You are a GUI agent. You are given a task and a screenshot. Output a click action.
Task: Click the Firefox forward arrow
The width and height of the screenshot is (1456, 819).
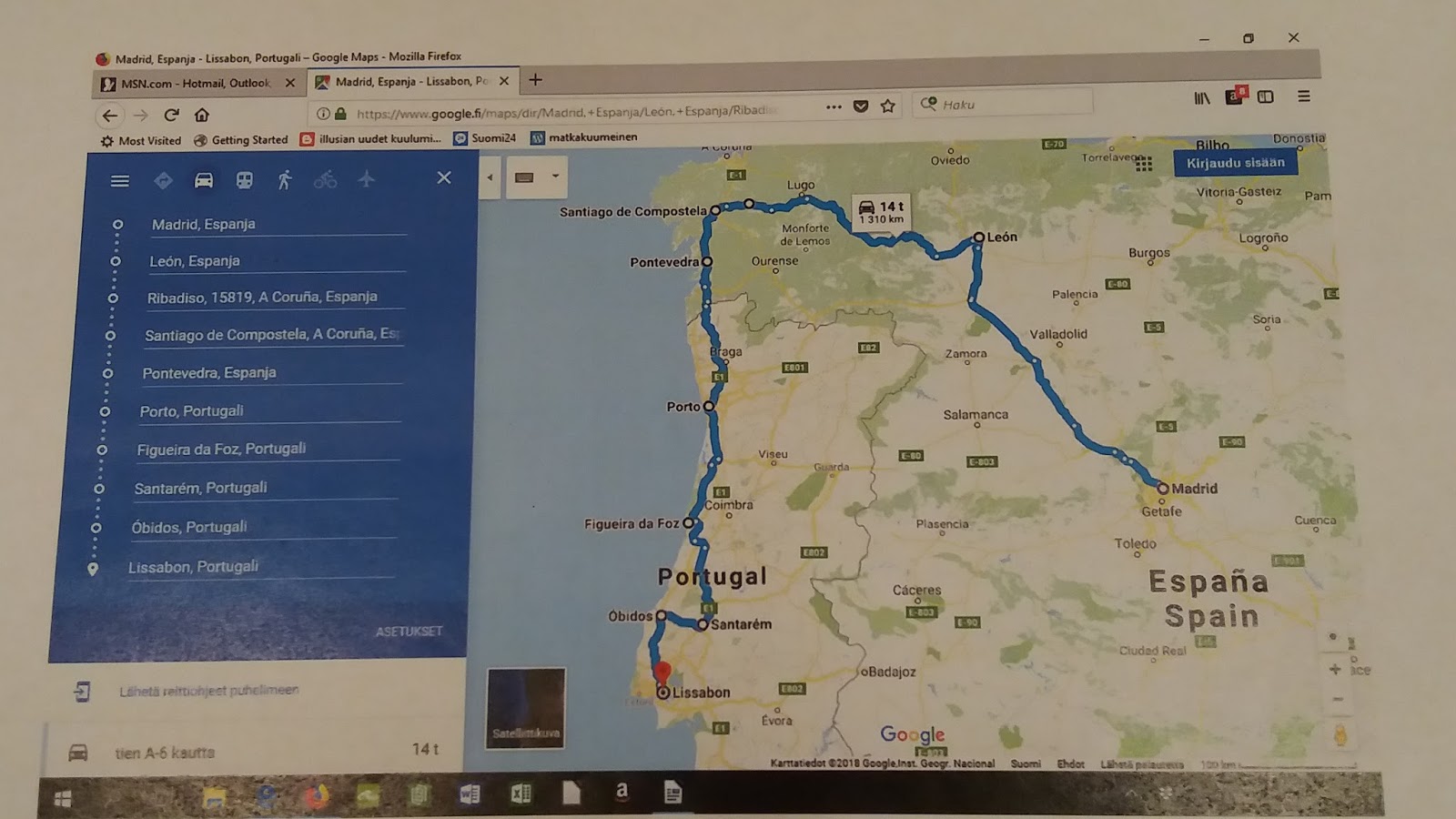(x=140, y=116)
